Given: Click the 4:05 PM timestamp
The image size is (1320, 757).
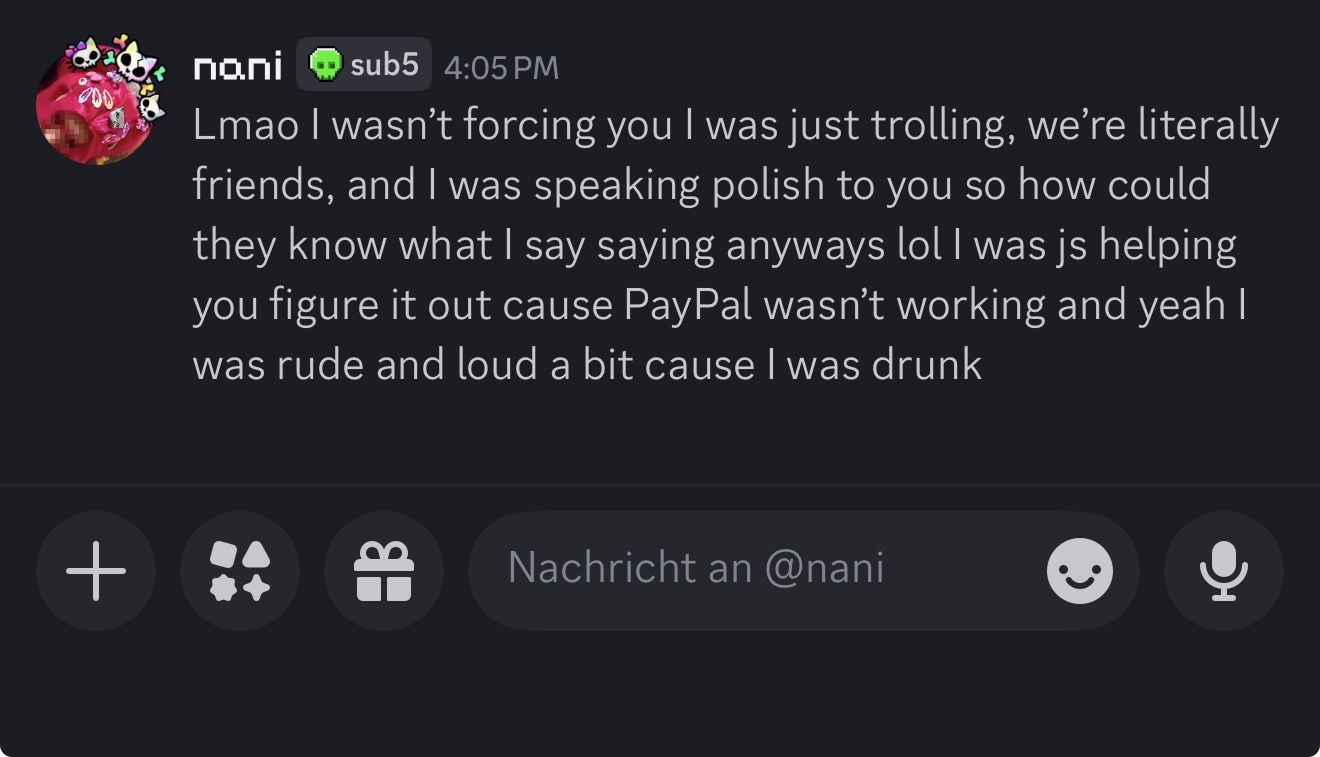Looking at the screenshot, I should click(500, 67).
